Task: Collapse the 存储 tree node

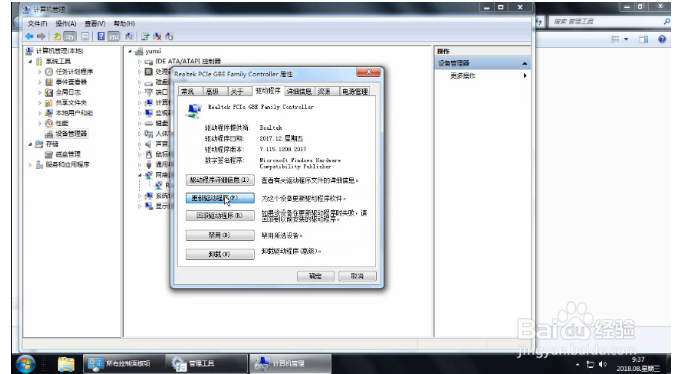Action: click(x=30, y=144)
